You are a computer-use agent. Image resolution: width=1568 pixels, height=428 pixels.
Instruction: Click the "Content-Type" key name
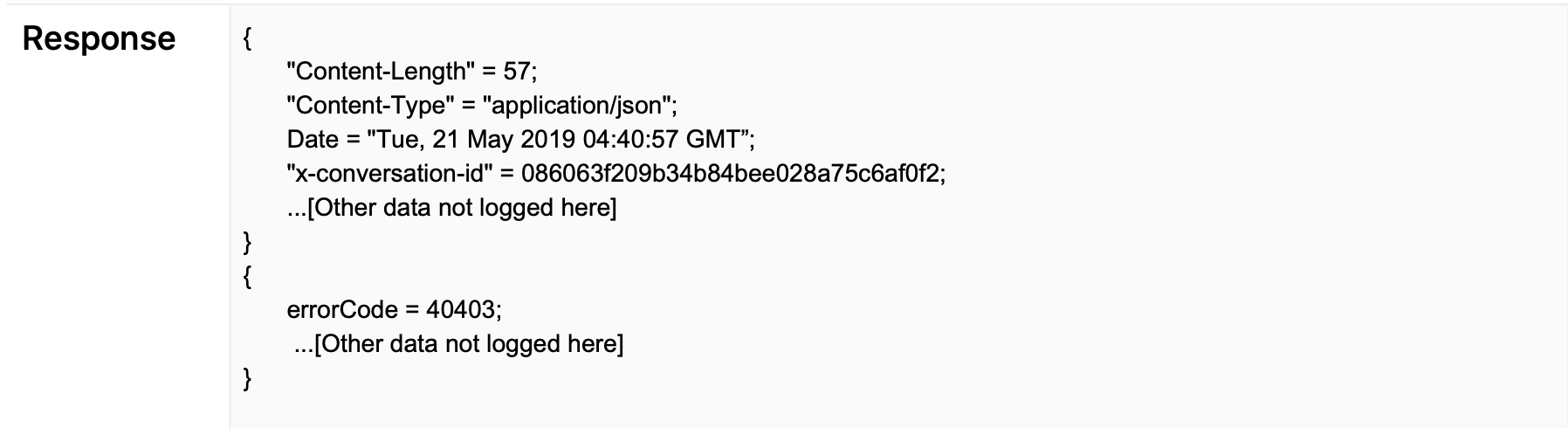[x=369, y=106]
